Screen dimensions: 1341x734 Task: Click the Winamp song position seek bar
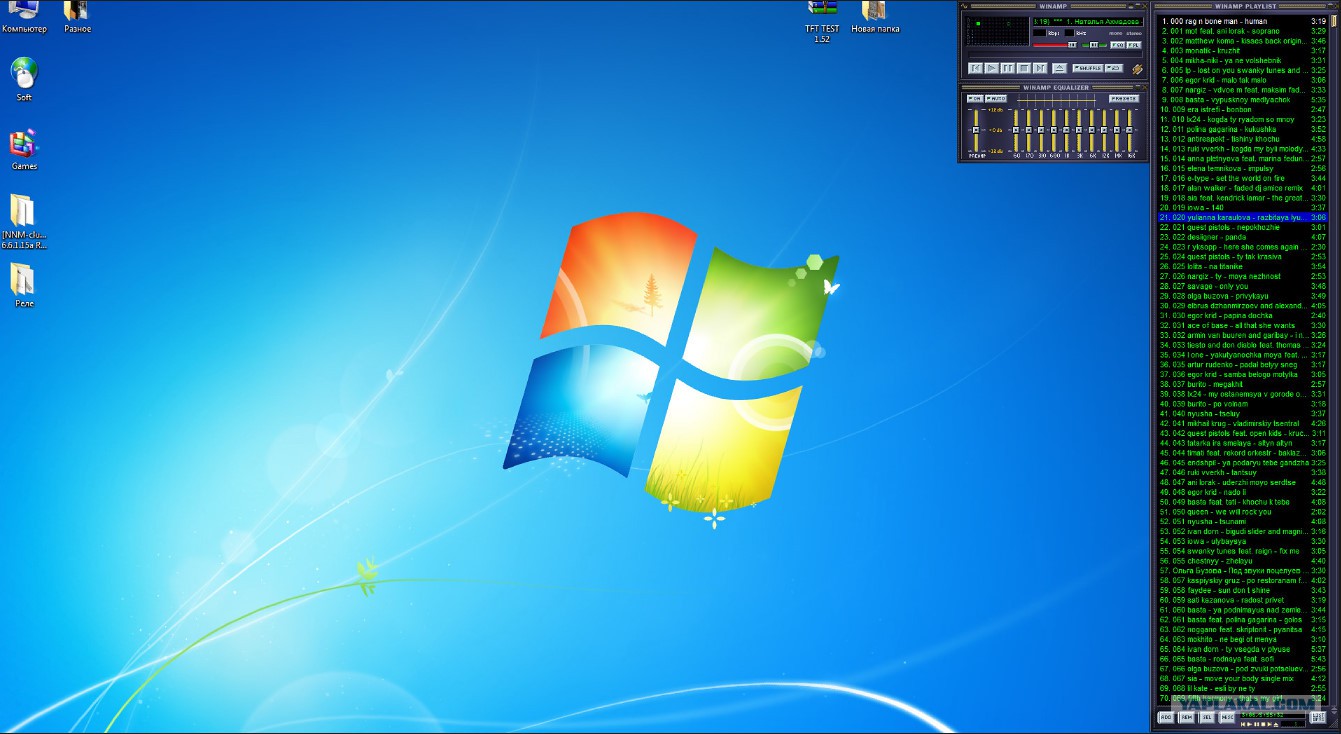pyautogui.click(x=1055, y=54)
